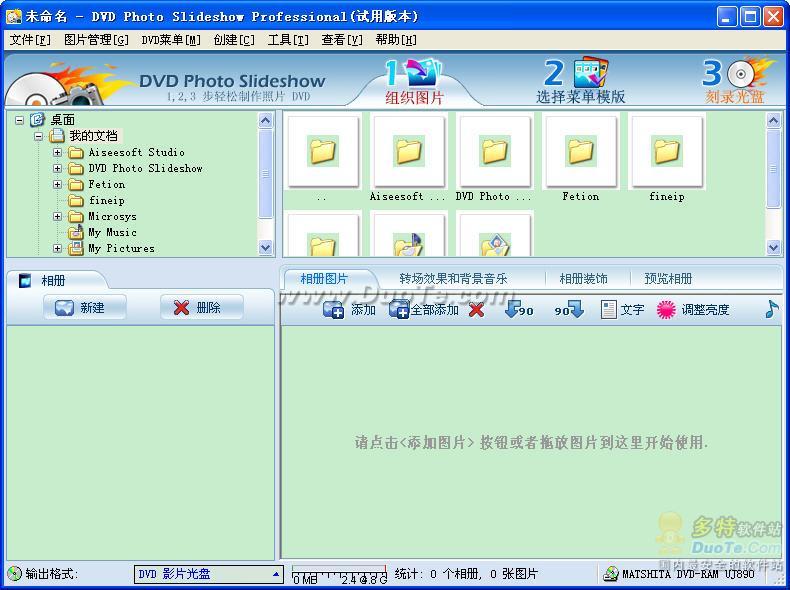Open the Tools (工具) menu

point(288,40)
